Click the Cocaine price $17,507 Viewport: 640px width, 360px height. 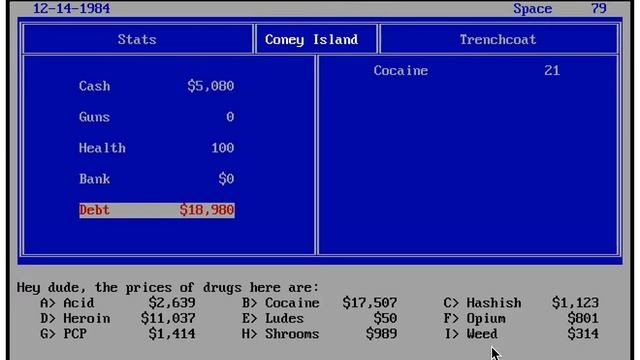click(x=370, y=303)
